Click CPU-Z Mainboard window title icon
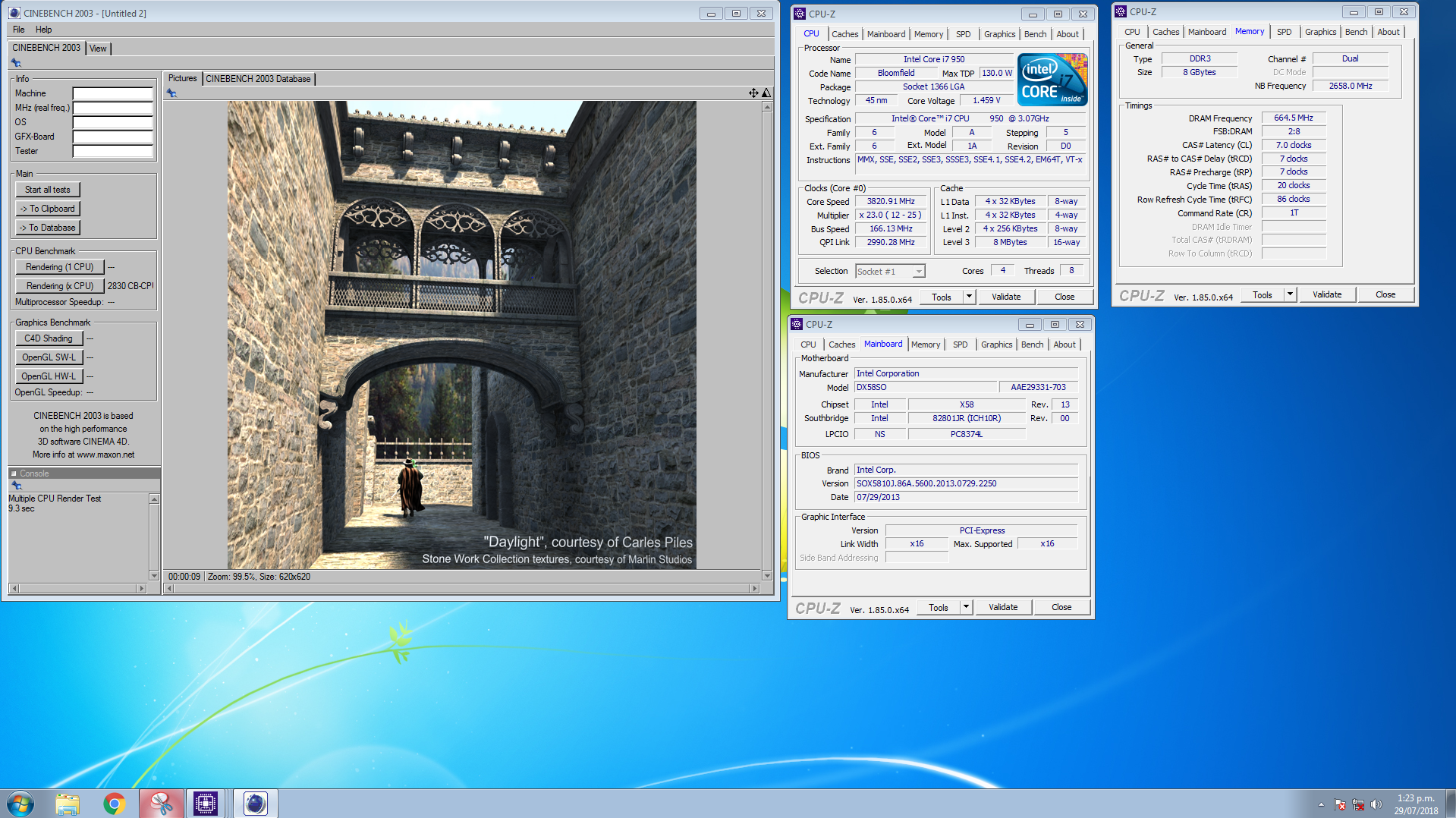 [797, 324]
